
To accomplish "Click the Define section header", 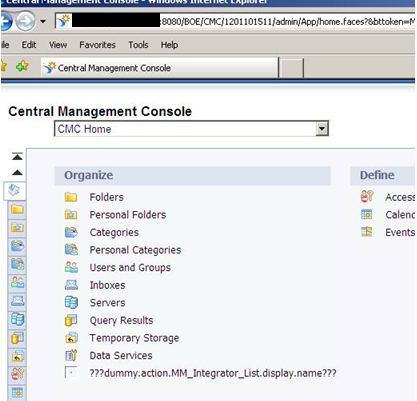I will click(382, 175).
